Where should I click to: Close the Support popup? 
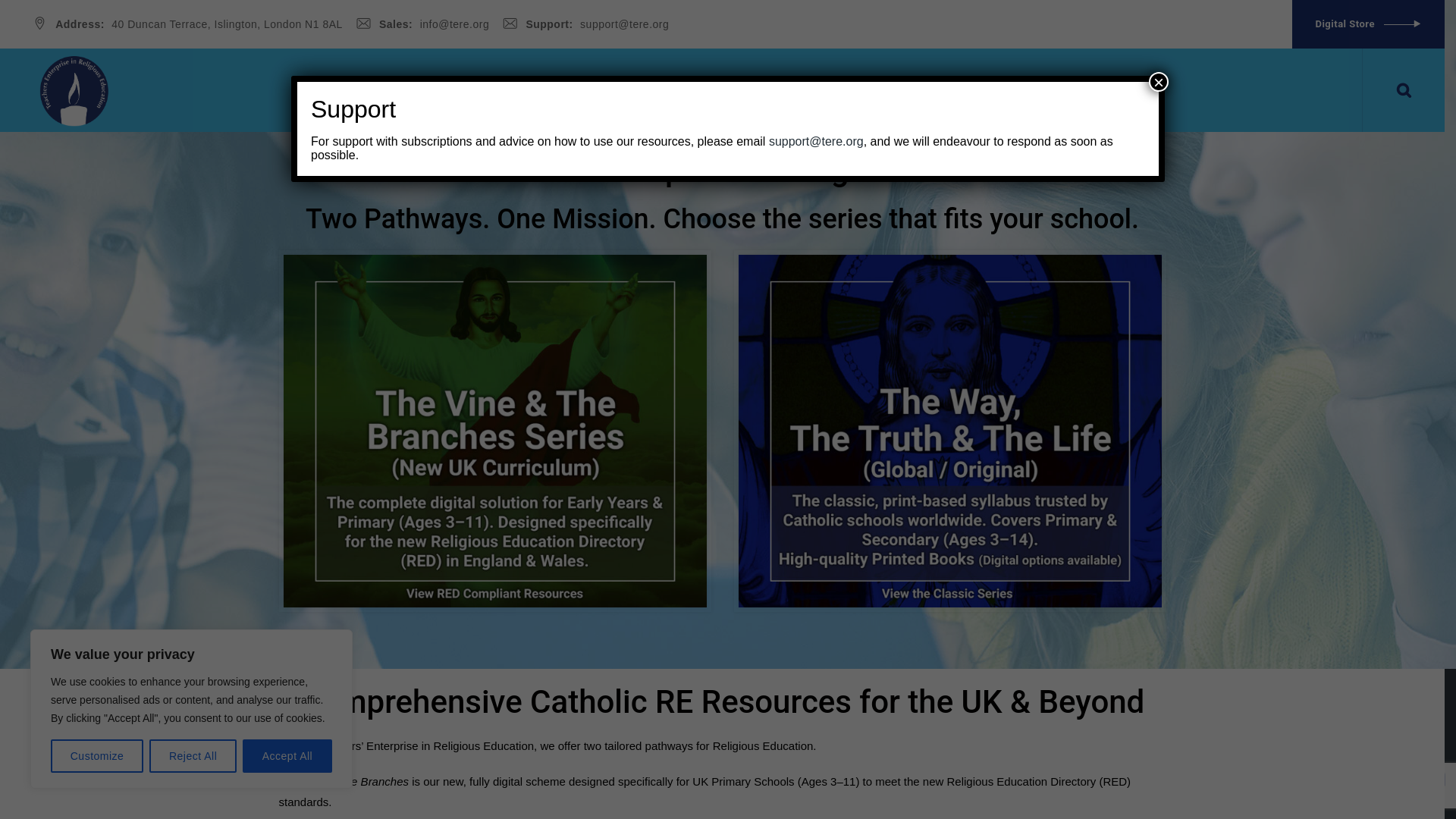pyautogui.click(x=1158, y=82)
